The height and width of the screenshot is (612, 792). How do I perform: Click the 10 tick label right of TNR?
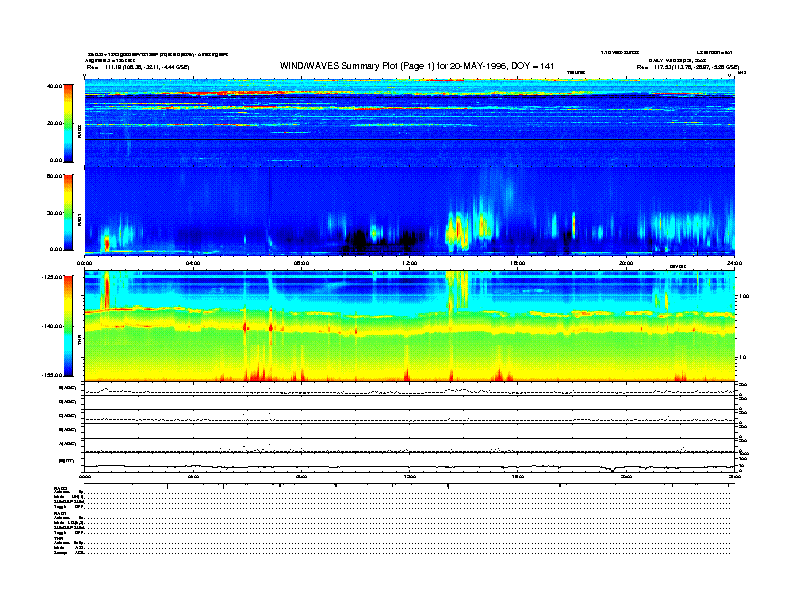742,357
